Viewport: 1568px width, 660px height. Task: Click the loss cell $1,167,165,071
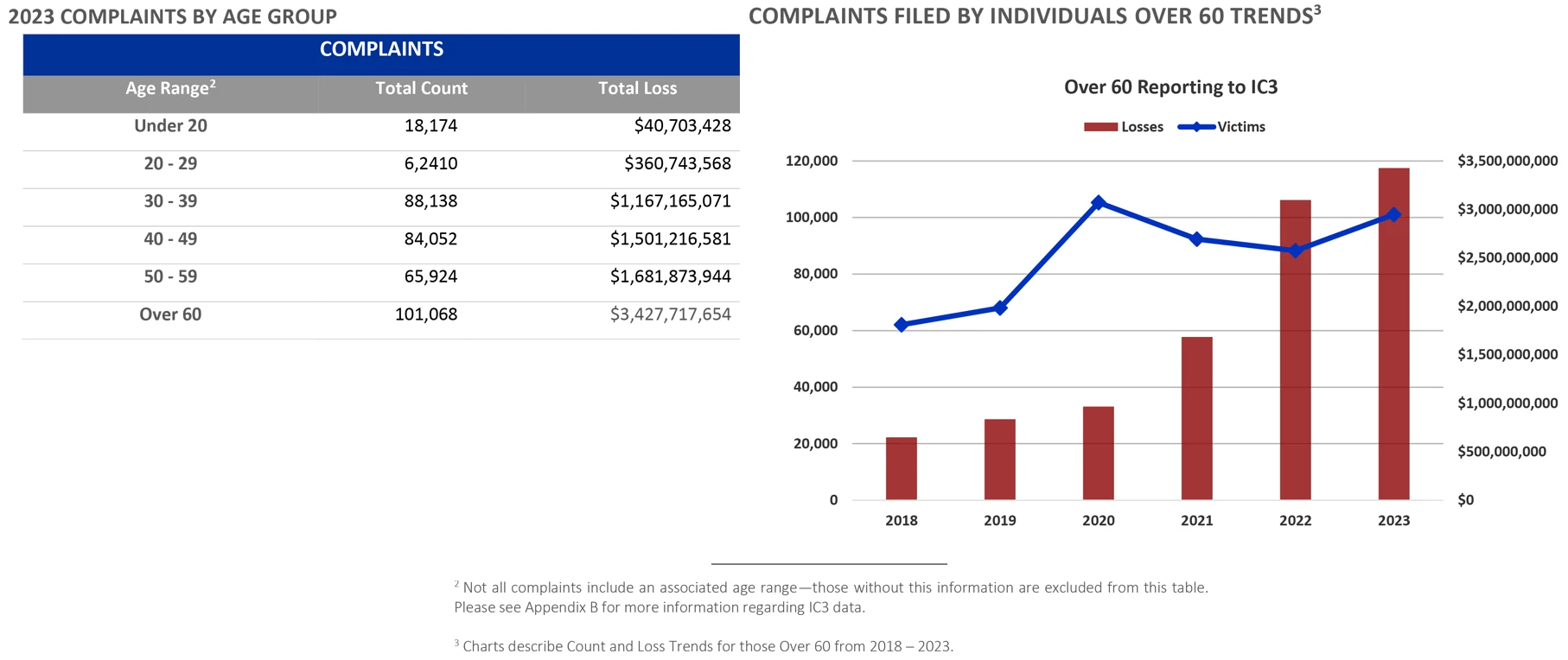pyautogui.click(x=671, y=201)
